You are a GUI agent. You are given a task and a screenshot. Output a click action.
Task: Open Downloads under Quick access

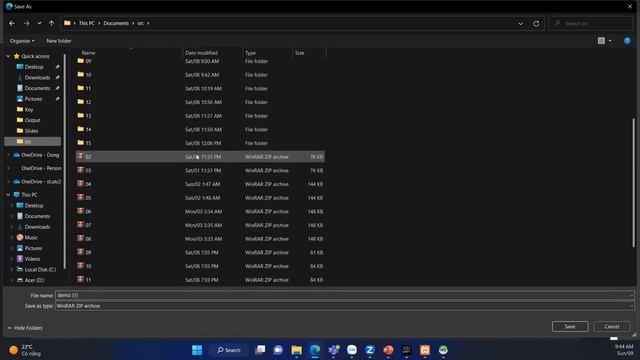pyautogui.click(x=37, y=78)
